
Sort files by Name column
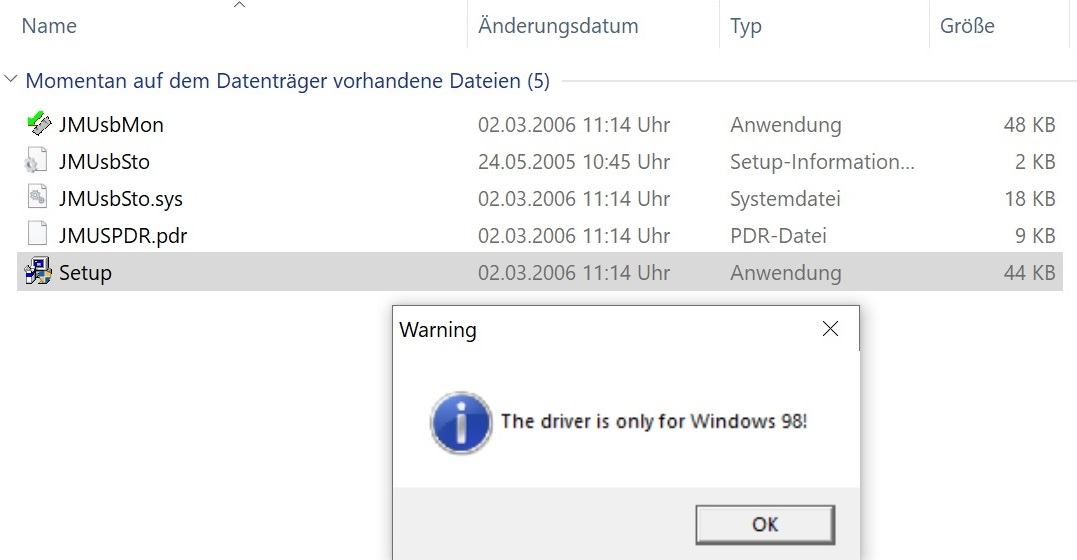[49, 26]
